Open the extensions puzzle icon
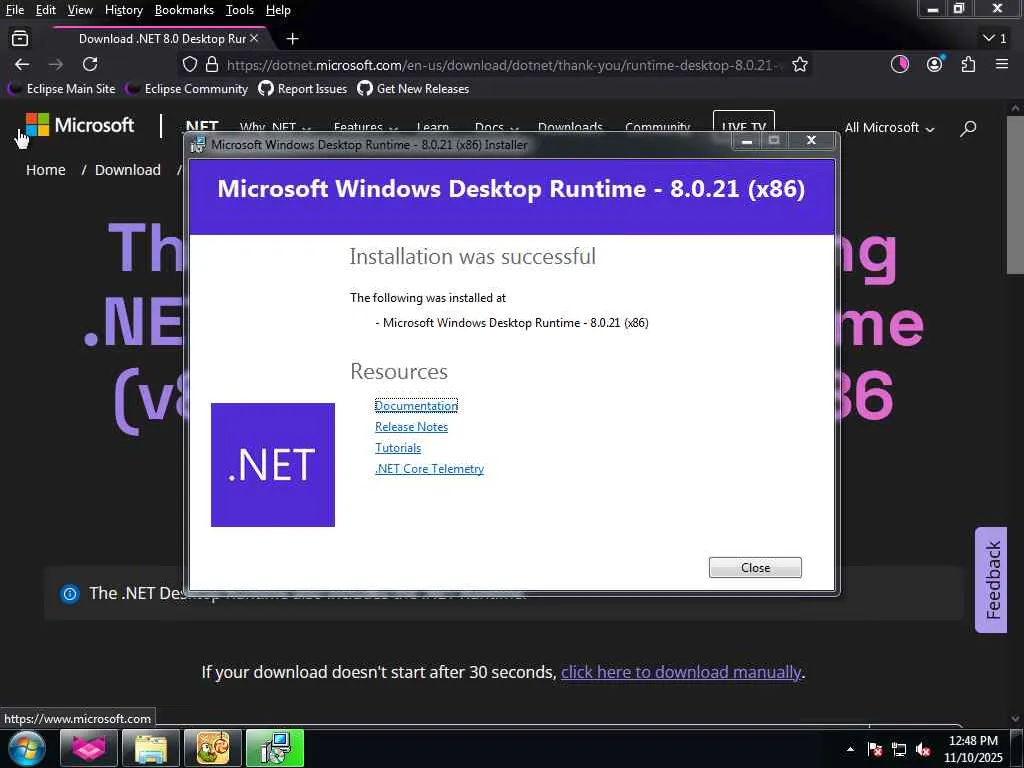Viewport: 1024px width, 768px height. tap(968, 64)
